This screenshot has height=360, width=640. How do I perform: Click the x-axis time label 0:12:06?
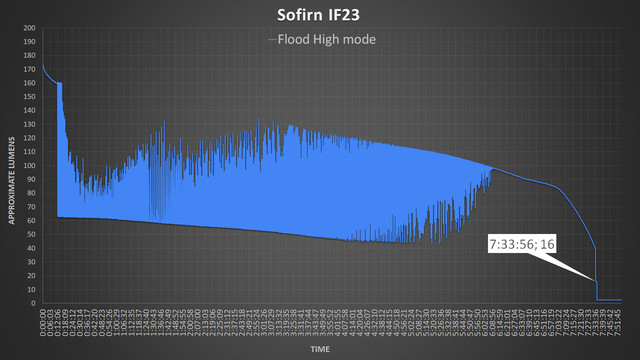[58, 322]
